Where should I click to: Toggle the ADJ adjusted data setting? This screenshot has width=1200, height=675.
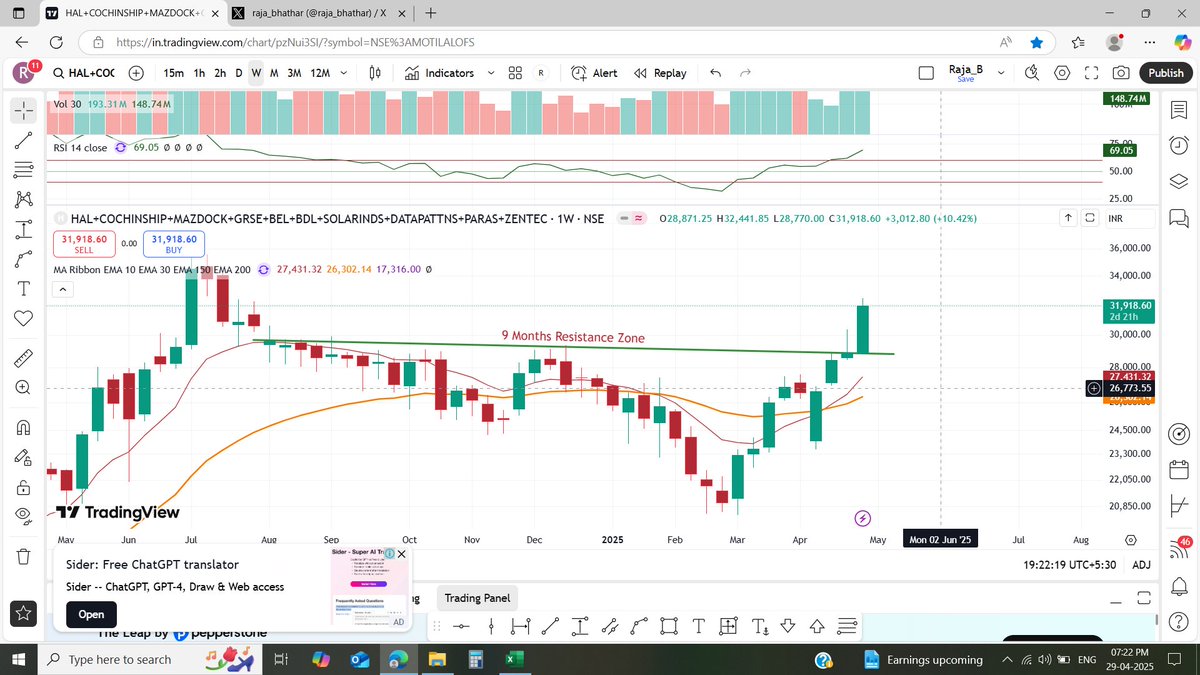1140,565
